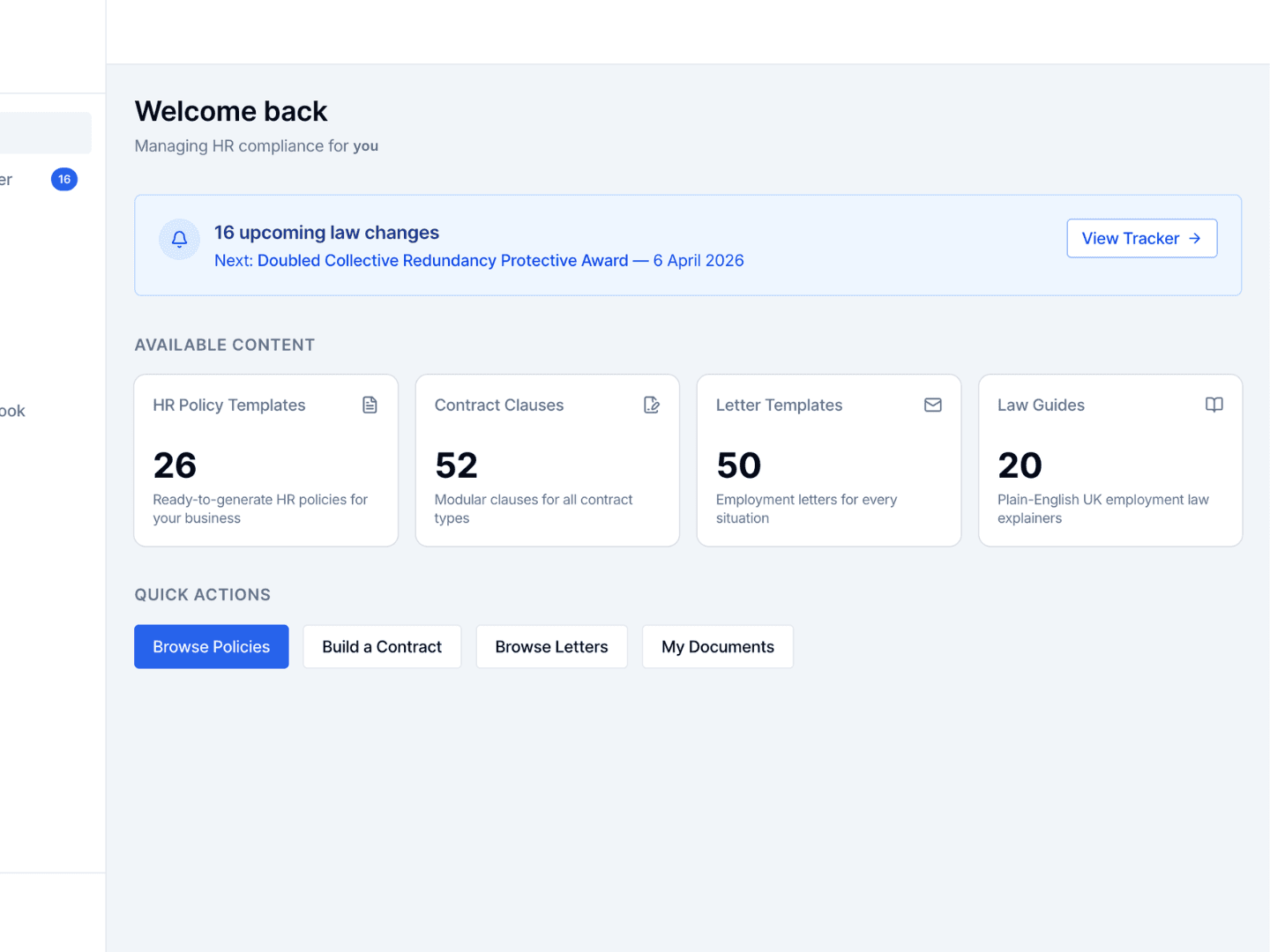Viewport: 1270px width, 952px height.
Task: Click the arrow inside the View Tracker button
Action: 1195,238
